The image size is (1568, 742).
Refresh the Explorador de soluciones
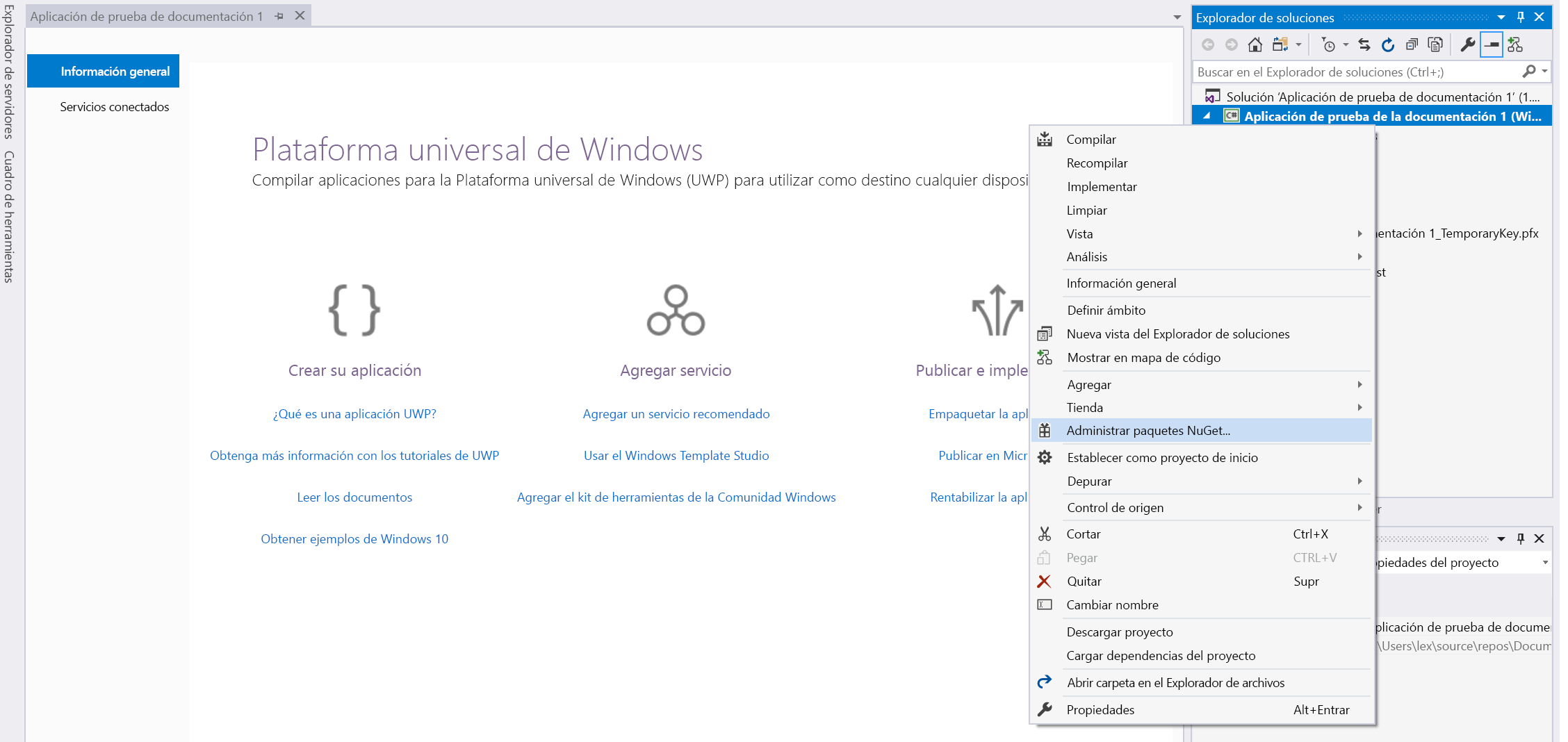pos(1388,44)
